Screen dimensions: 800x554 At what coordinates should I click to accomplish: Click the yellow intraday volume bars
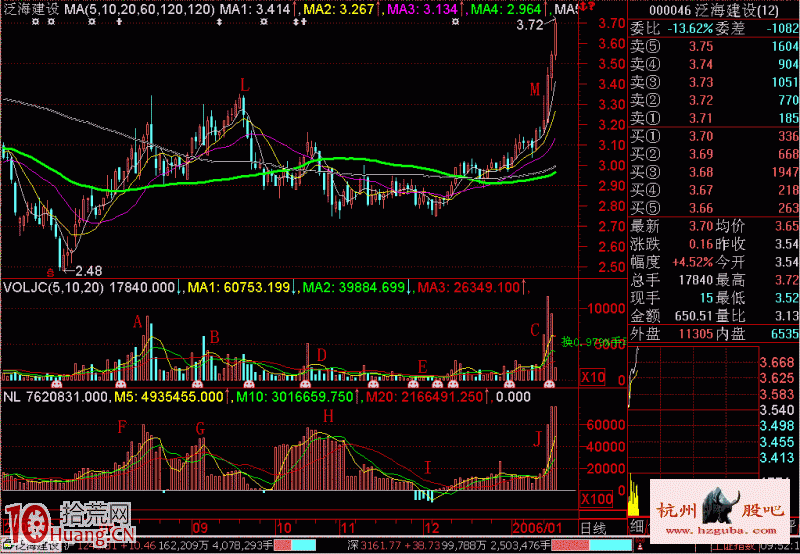634,497
